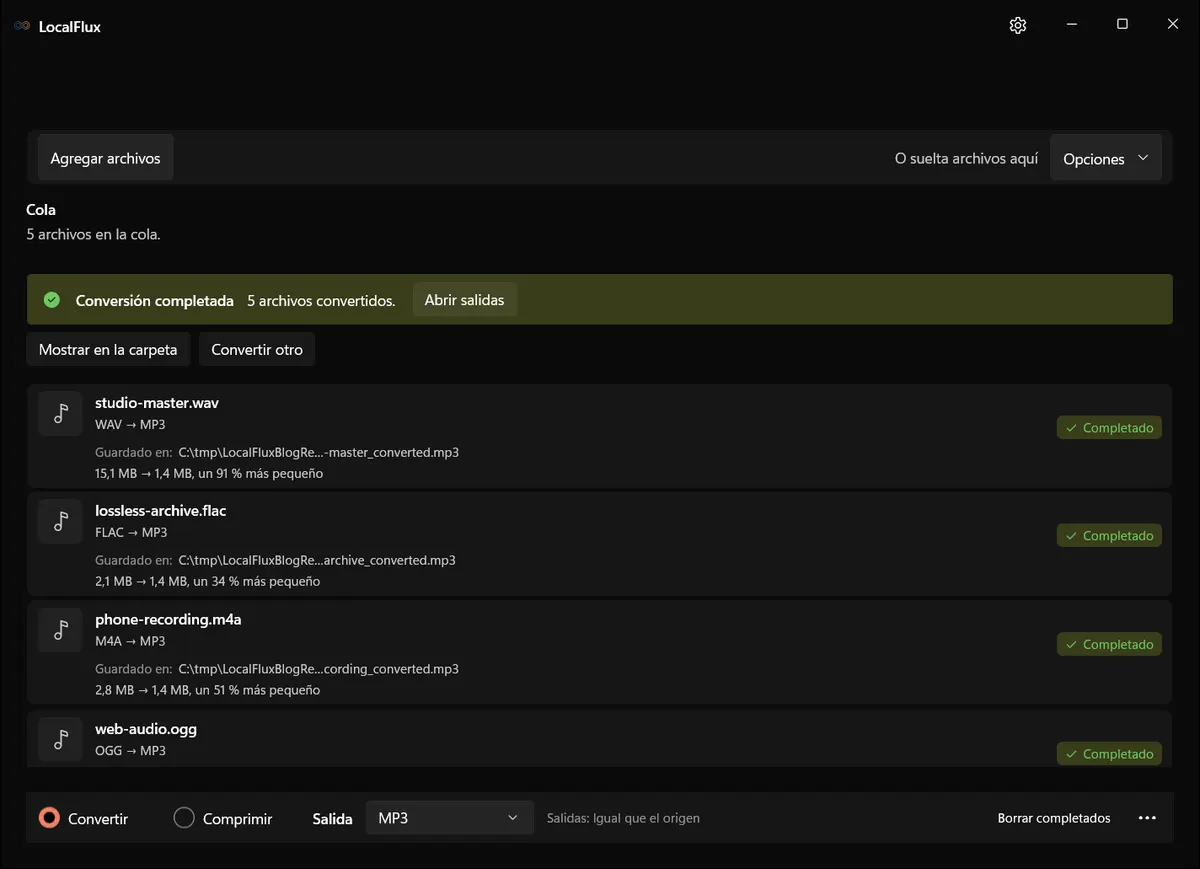Click '2,8 MB → 1,4 MB' size summary
This screenshot has height=869, width=1200.
tap(208, 690)
